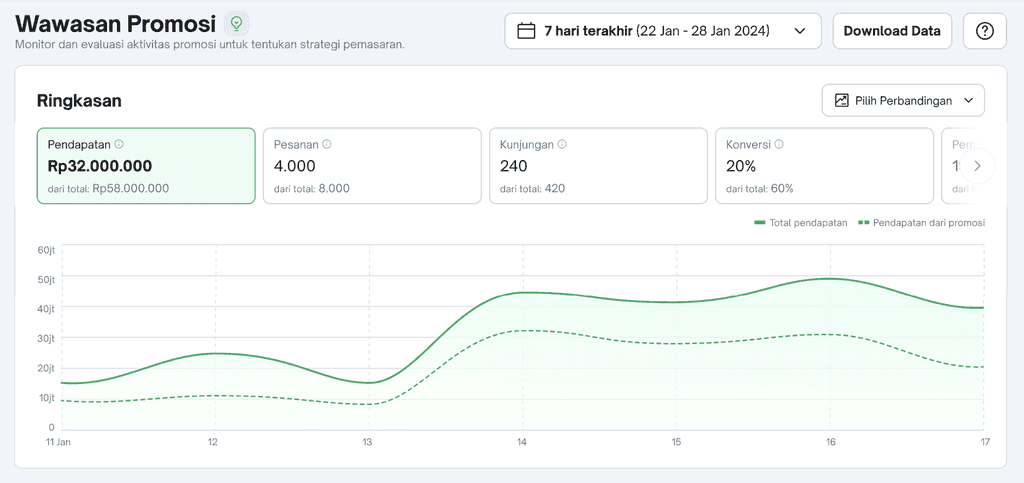Image resolution: width=1024 pixels, height=483 pixels.
Task: Click the 11 Jan x-axis label
Action: (x=59, y=442)
